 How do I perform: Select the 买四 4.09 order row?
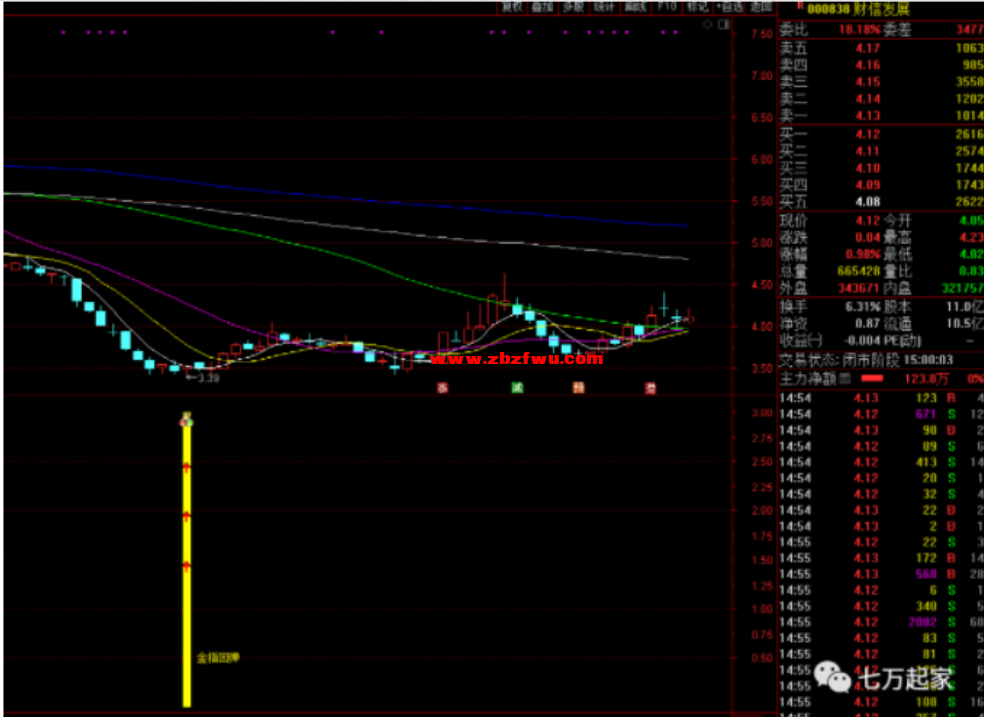[x=881, y=184]
